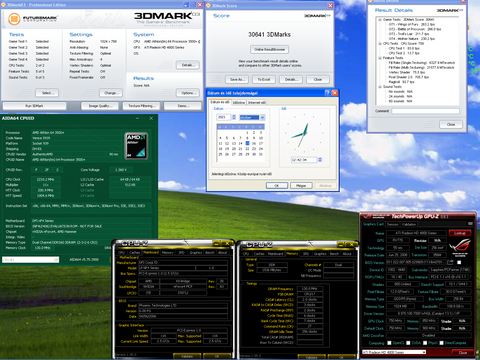Image resolution: width=480 pixels, height=360 pixels.
Task: Click the Select button under Tests
Action: pyautogui.click(x=47, y=93)
